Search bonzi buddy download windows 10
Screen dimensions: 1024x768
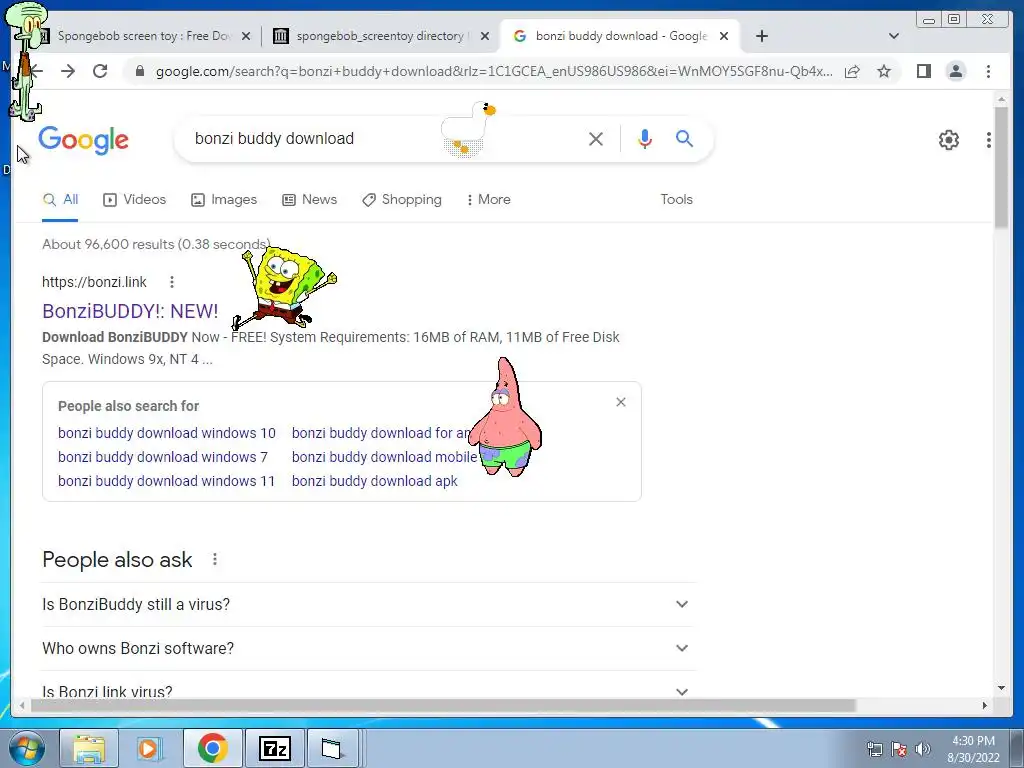point(167,433)
